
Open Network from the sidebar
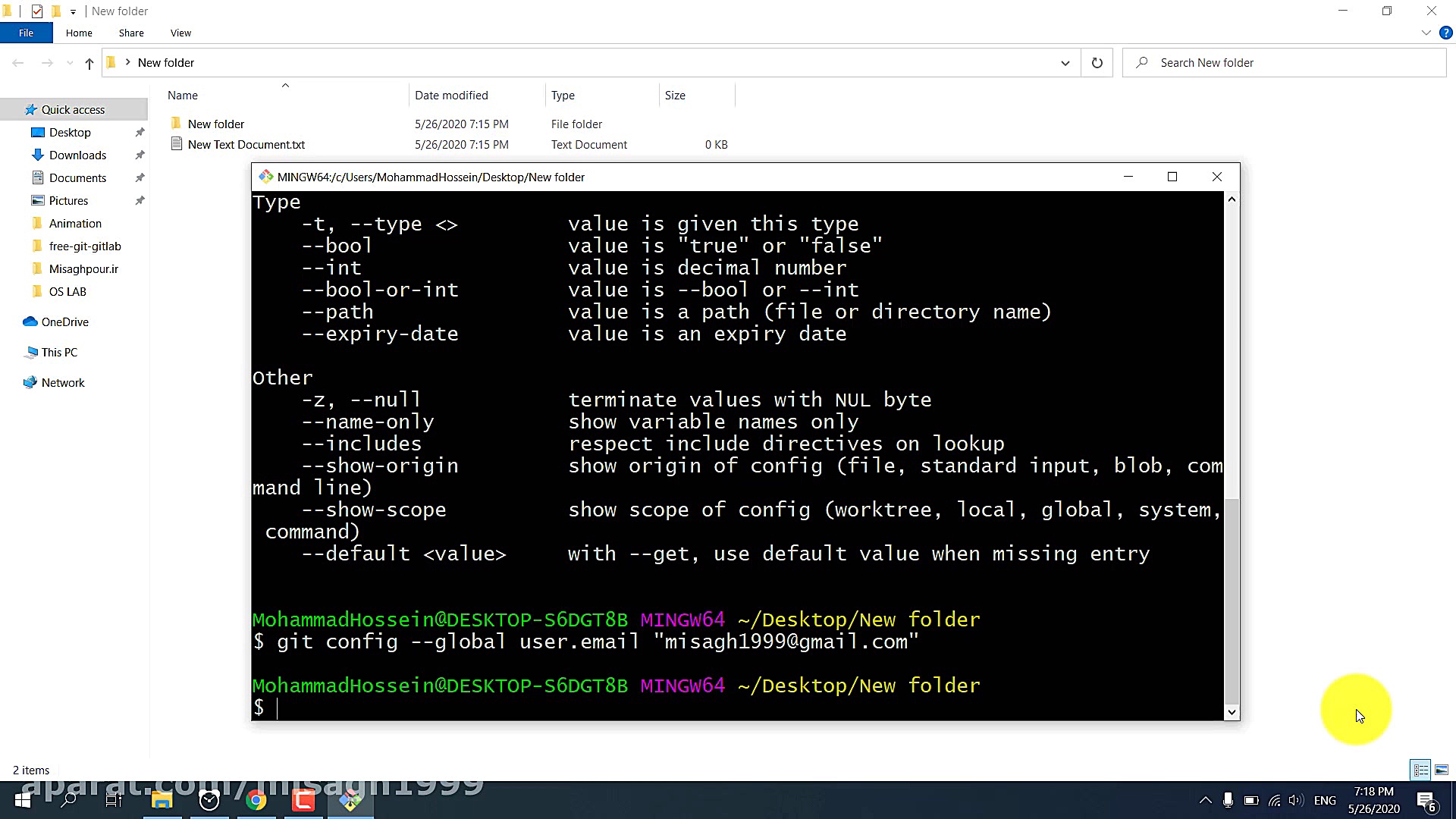(x=62, y=382)
